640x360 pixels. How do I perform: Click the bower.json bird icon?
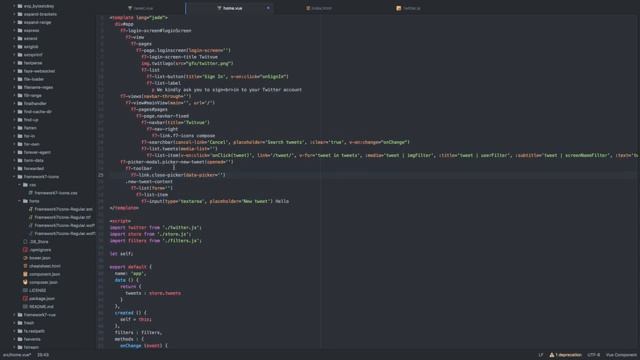[25, 258]
